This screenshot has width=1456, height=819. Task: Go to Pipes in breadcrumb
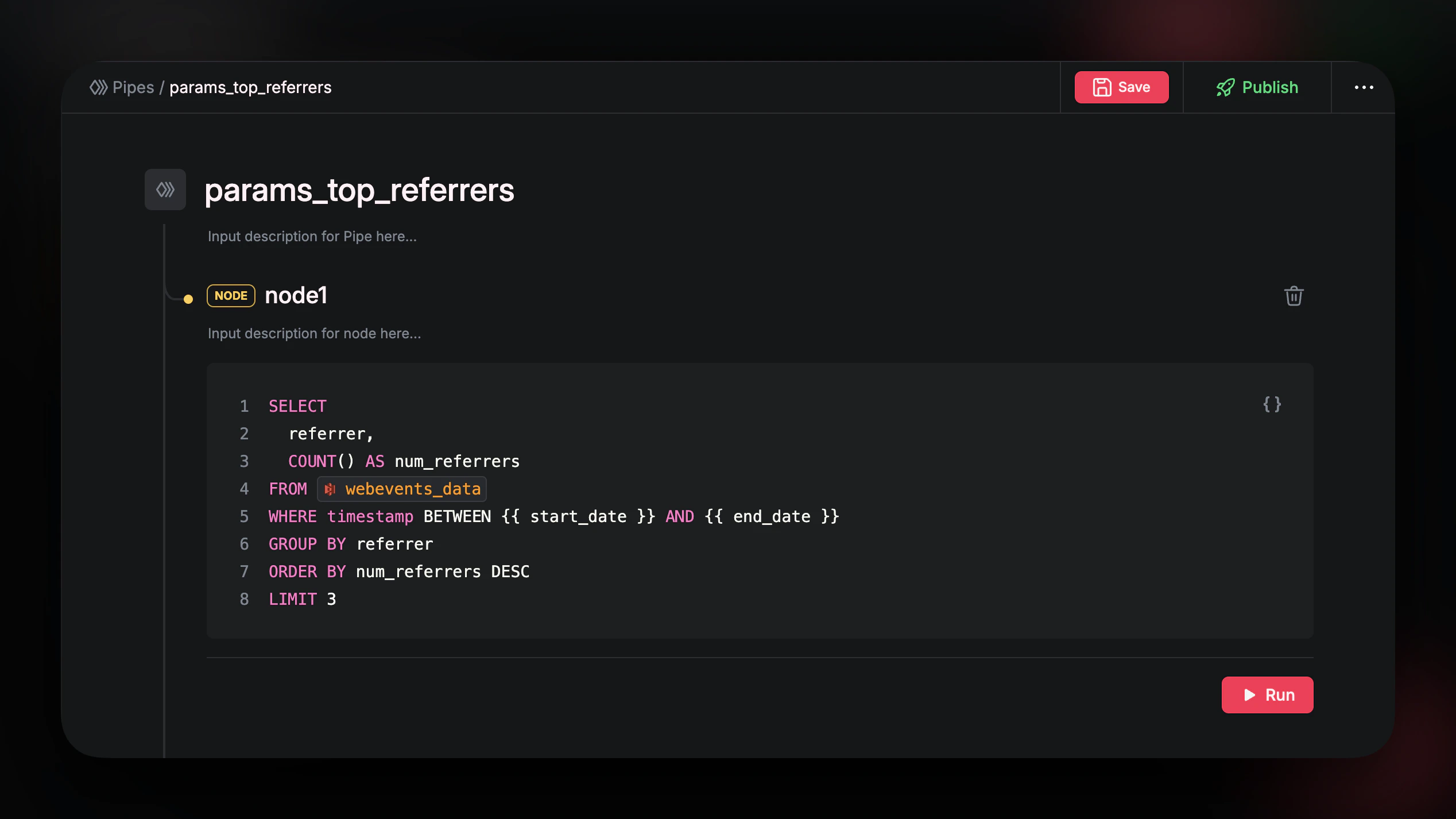pyautogui.click(x=133, y=87)
